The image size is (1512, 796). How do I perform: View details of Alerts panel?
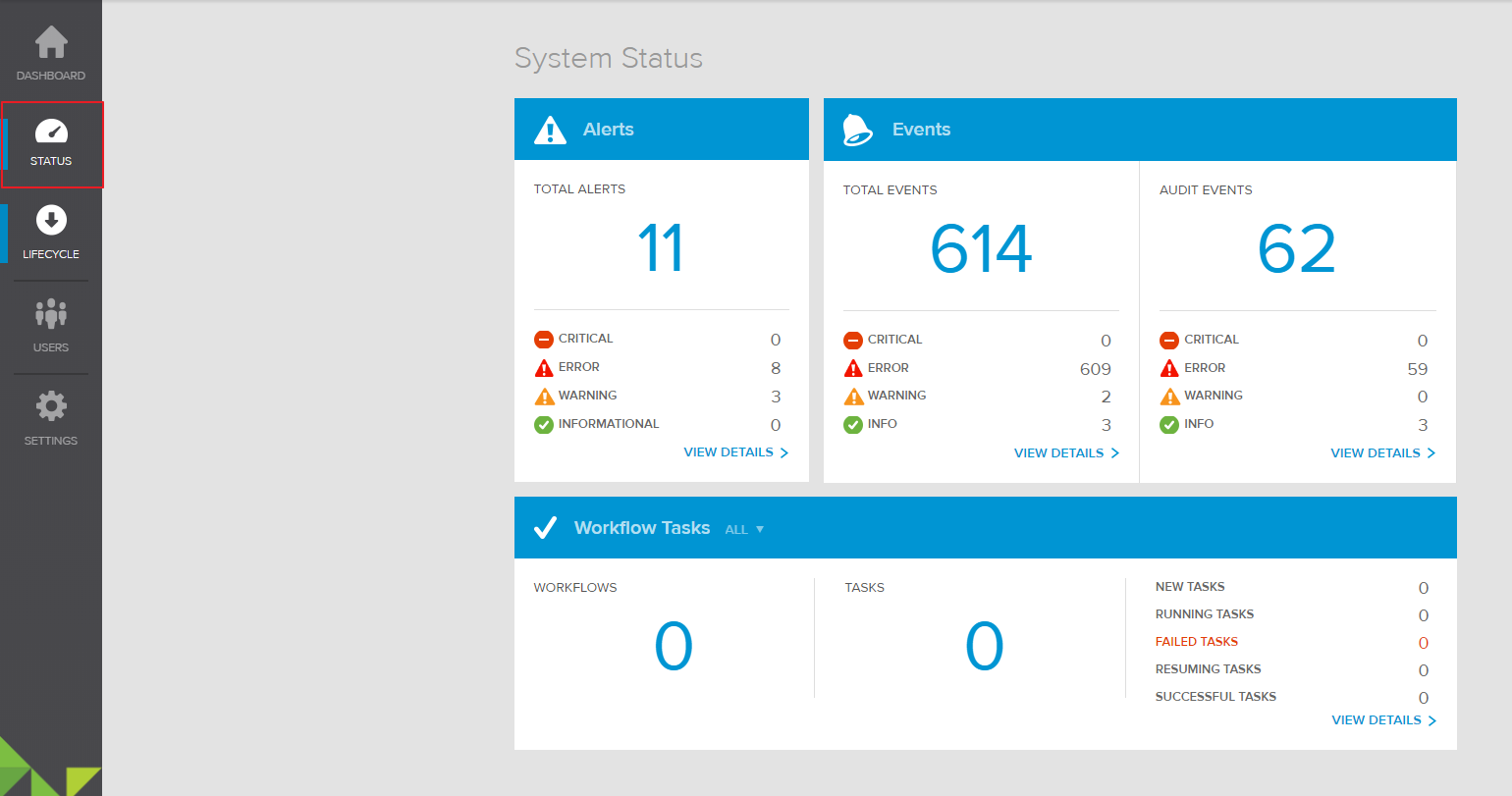[735, 452]
